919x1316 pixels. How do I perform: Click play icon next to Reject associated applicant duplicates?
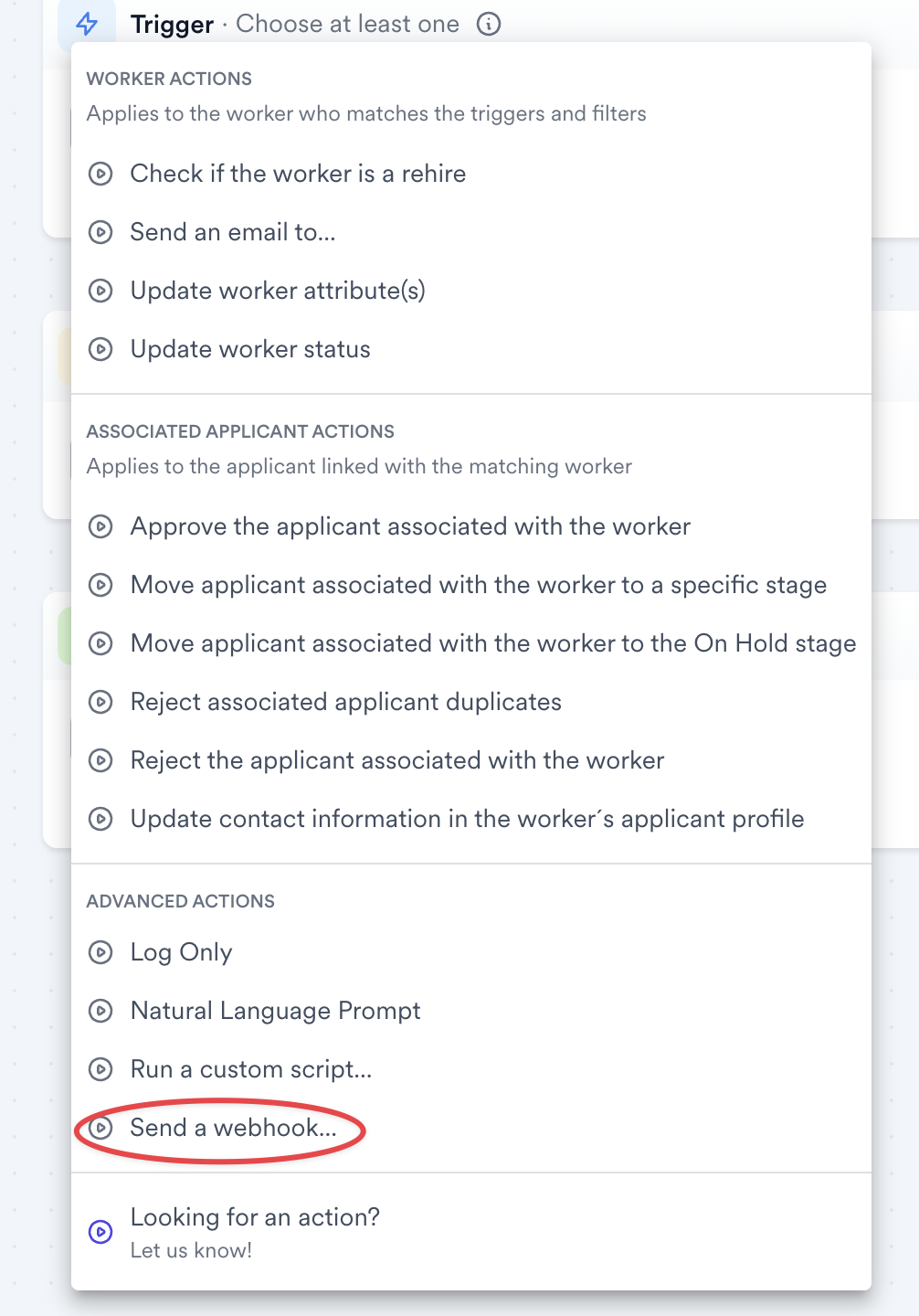point(100,702)
